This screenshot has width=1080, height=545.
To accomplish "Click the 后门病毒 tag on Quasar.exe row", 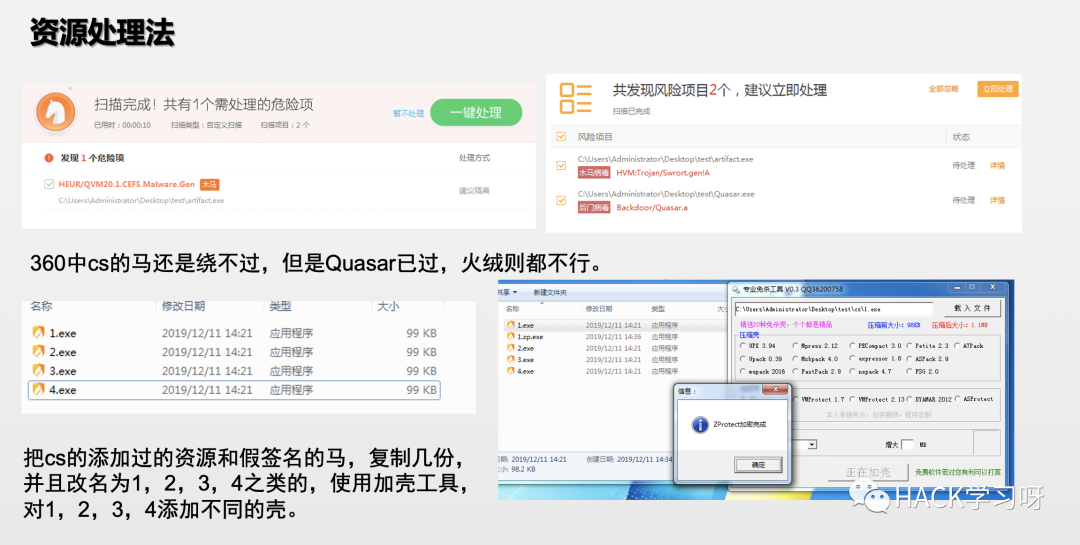I will click(594, 207).
